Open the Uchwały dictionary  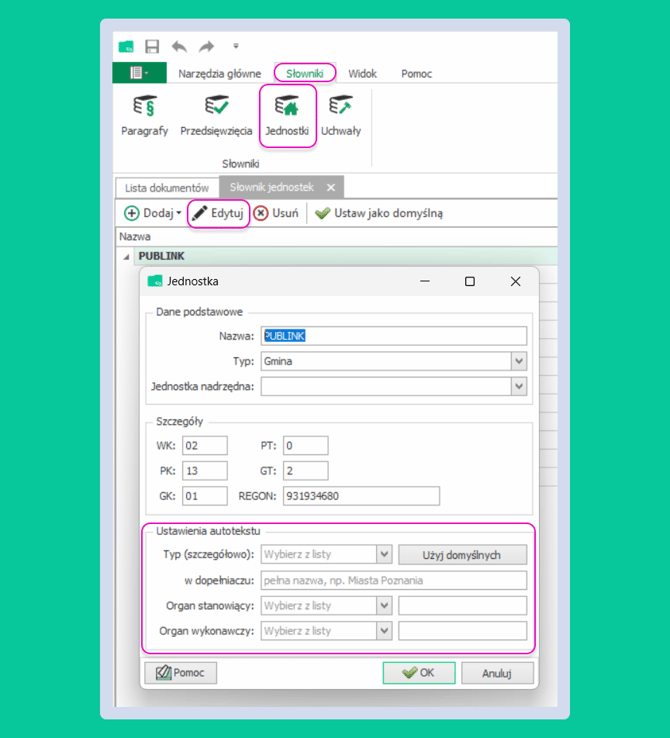click(341, 115)
